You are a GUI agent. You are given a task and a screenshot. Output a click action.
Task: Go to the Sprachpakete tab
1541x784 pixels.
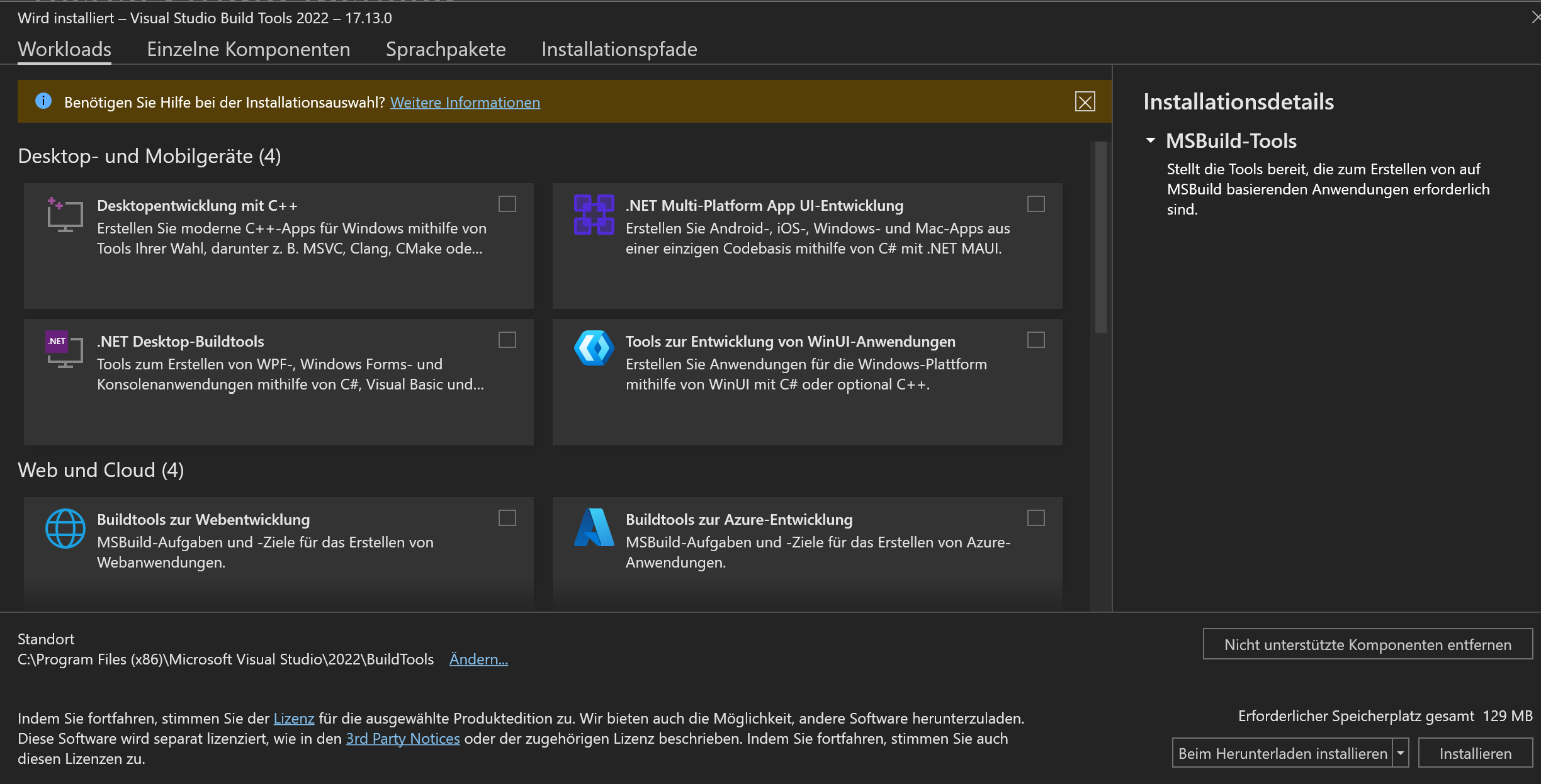pos(446,49)
